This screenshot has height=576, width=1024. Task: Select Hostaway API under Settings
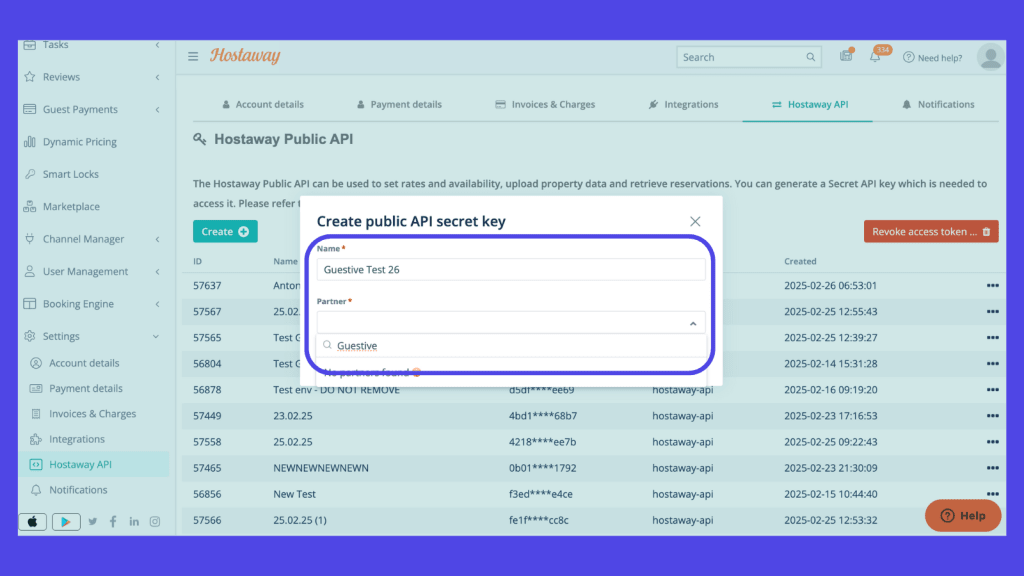click(80, 464)
